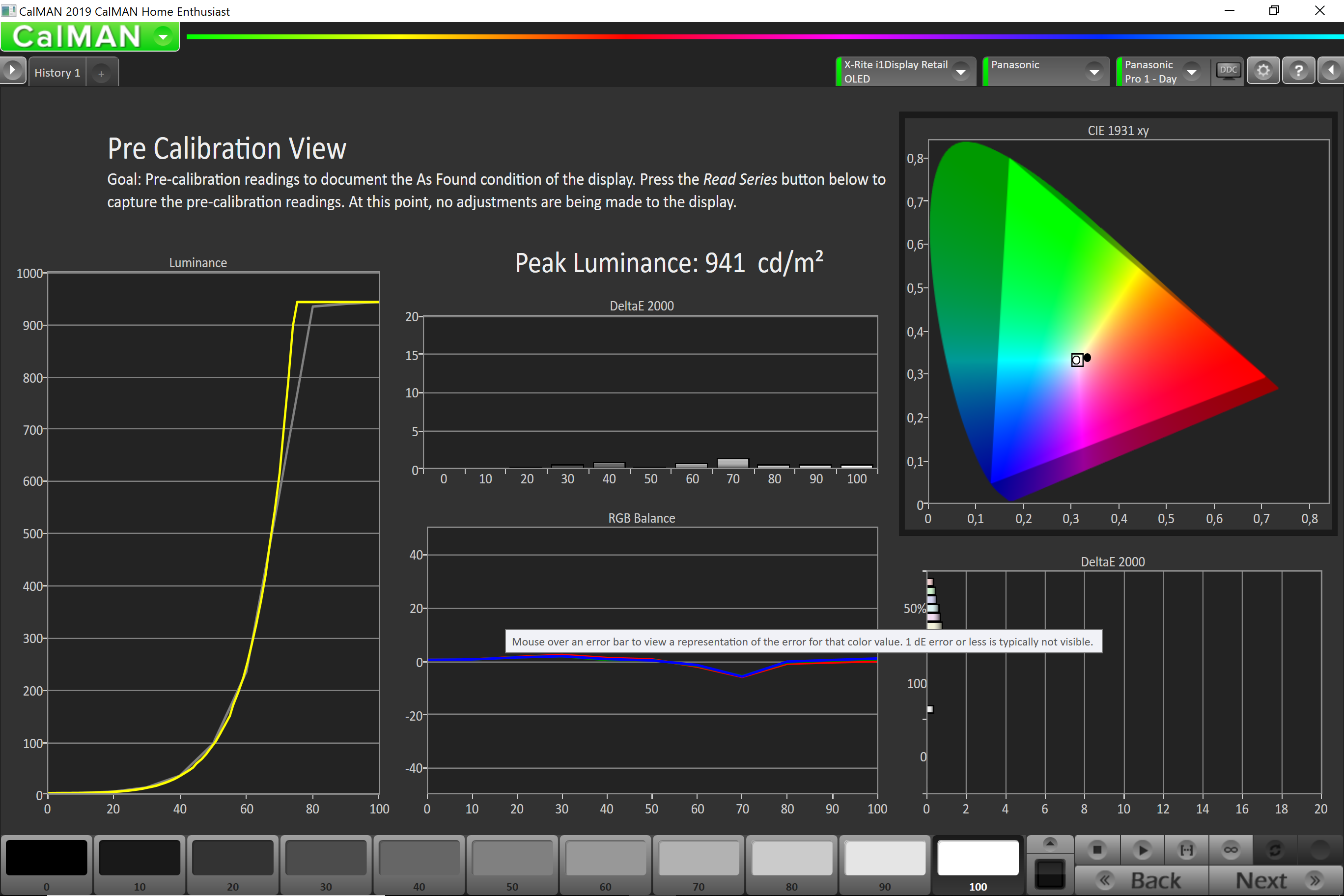Click the CIE 1931 xy chart title
Viewport: 1344px width, 896px height.
point(1119,131)
